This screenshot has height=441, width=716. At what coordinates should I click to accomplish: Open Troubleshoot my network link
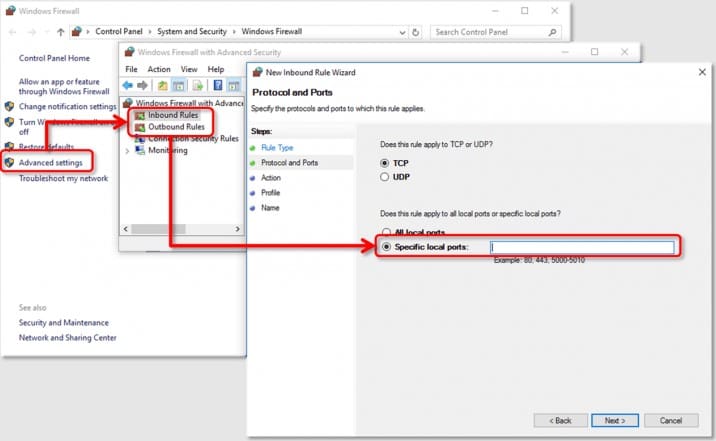pyautogui.click(x=63, y=178)
